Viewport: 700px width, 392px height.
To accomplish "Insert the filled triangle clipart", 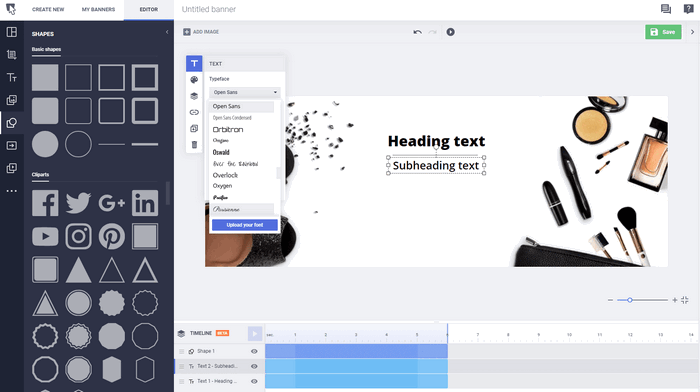I will (x=78, y=270).
